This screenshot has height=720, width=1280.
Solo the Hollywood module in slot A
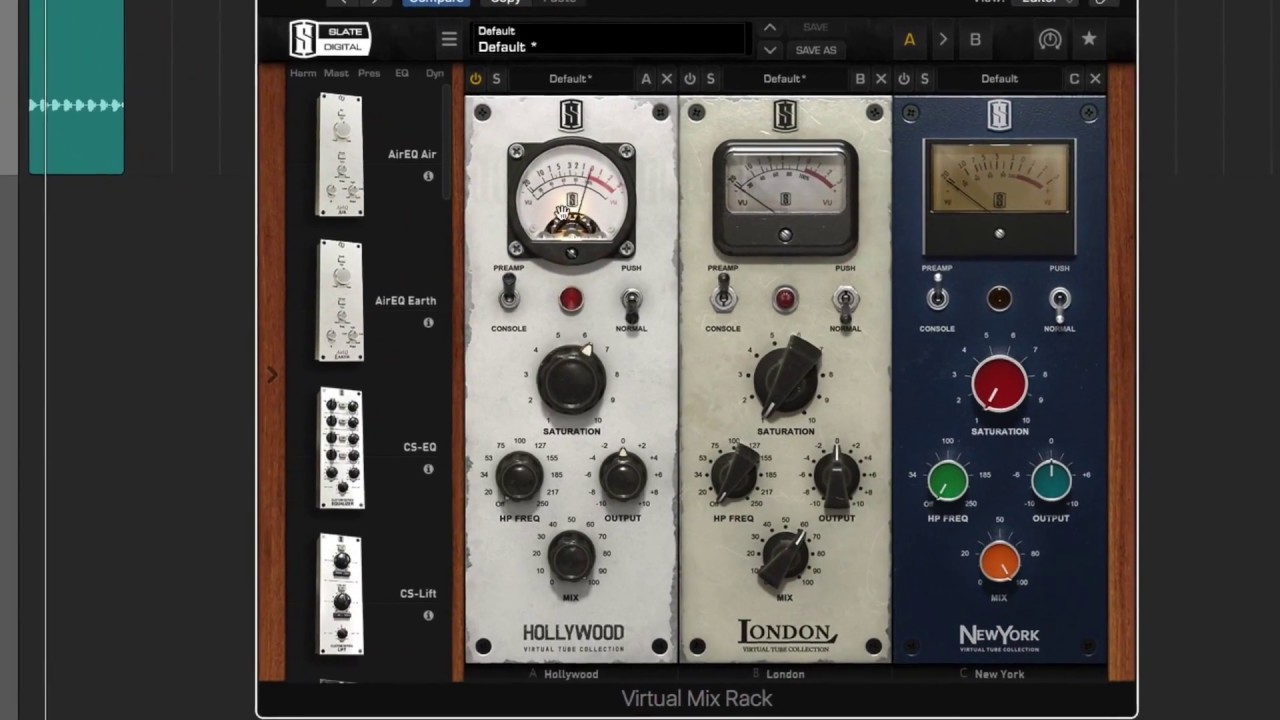tap(496, 79)
